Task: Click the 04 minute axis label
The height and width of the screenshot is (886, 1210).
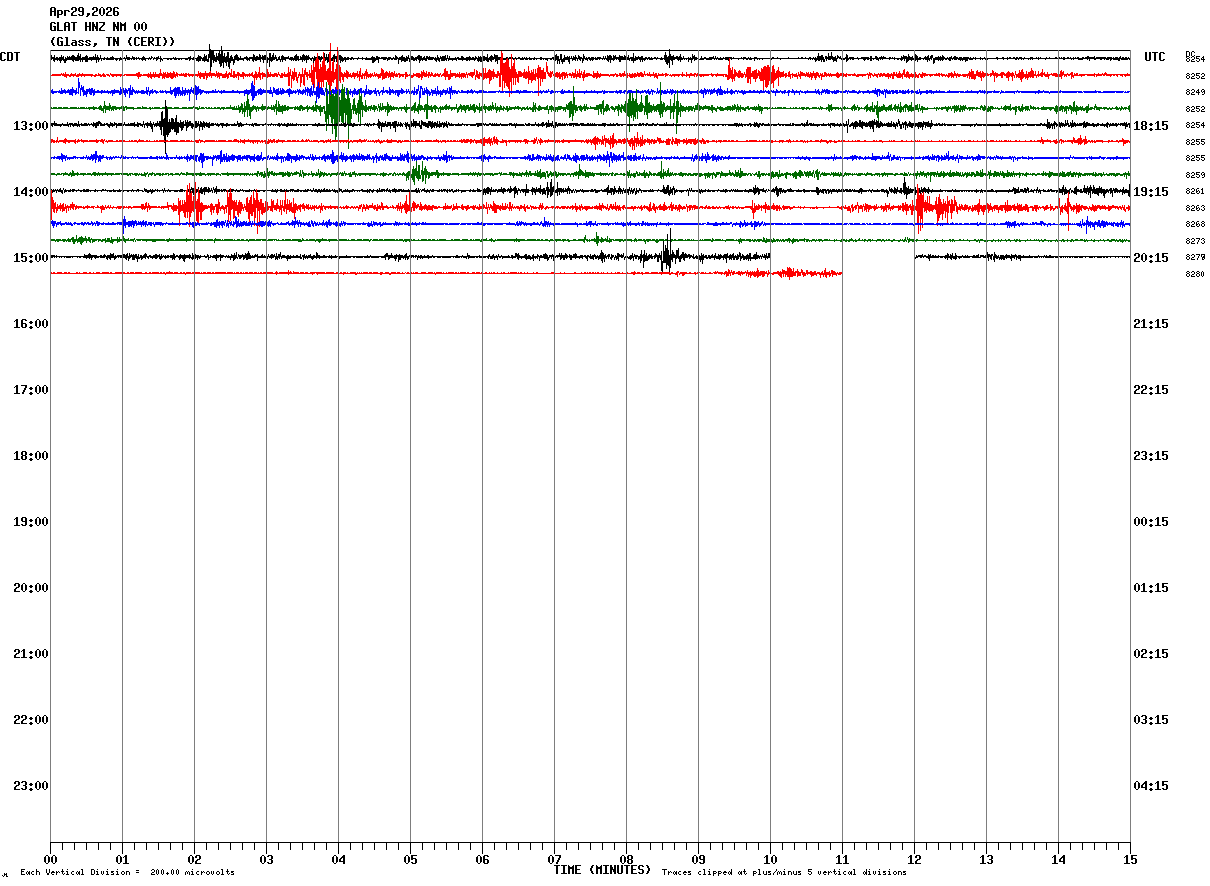Action: [x=338, y=860]
